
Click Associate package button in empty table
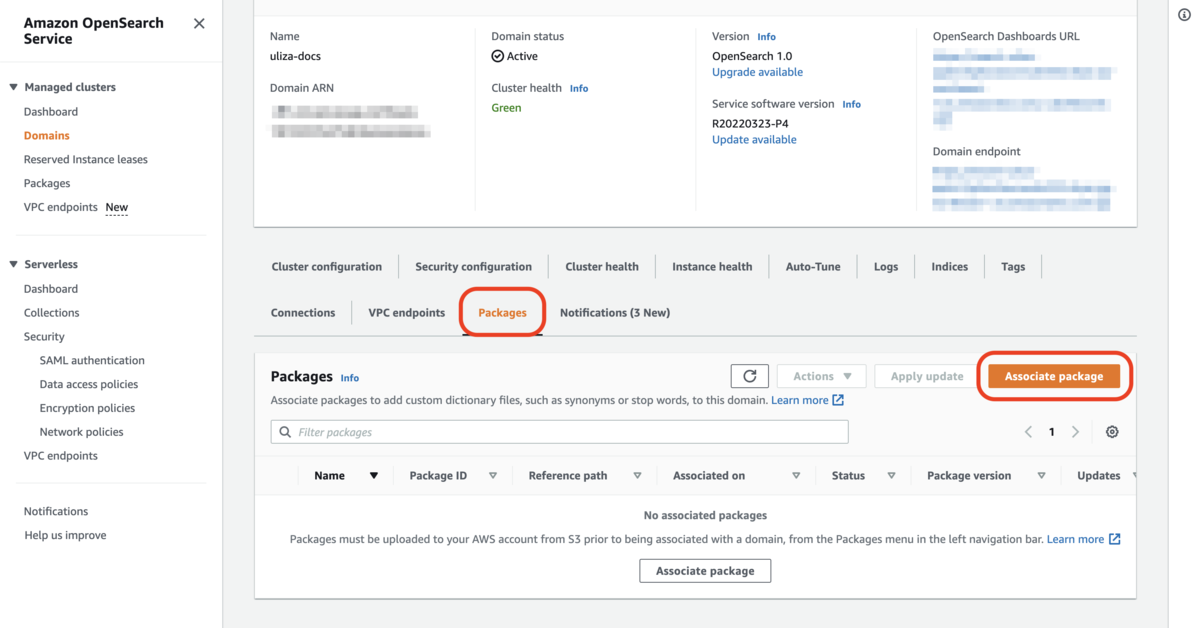705,570
